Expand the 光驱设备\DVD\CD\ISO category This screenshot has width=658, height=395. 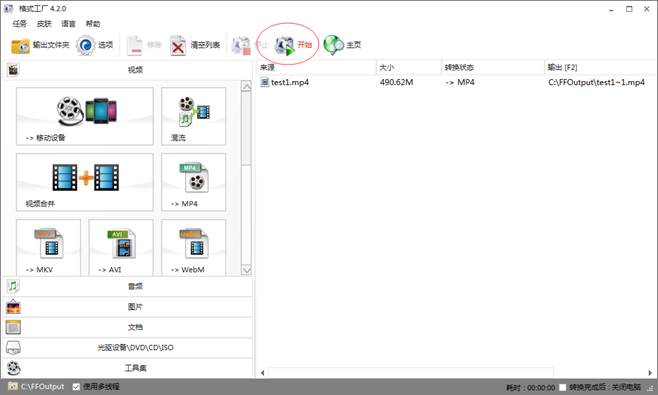click(128, 348)
